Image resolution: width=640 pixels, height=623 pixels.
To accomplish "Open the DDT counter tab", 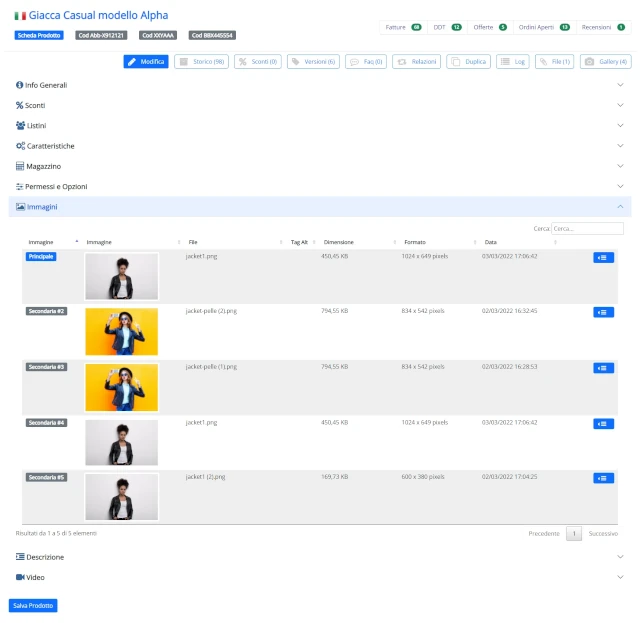I will pos(447,27).
